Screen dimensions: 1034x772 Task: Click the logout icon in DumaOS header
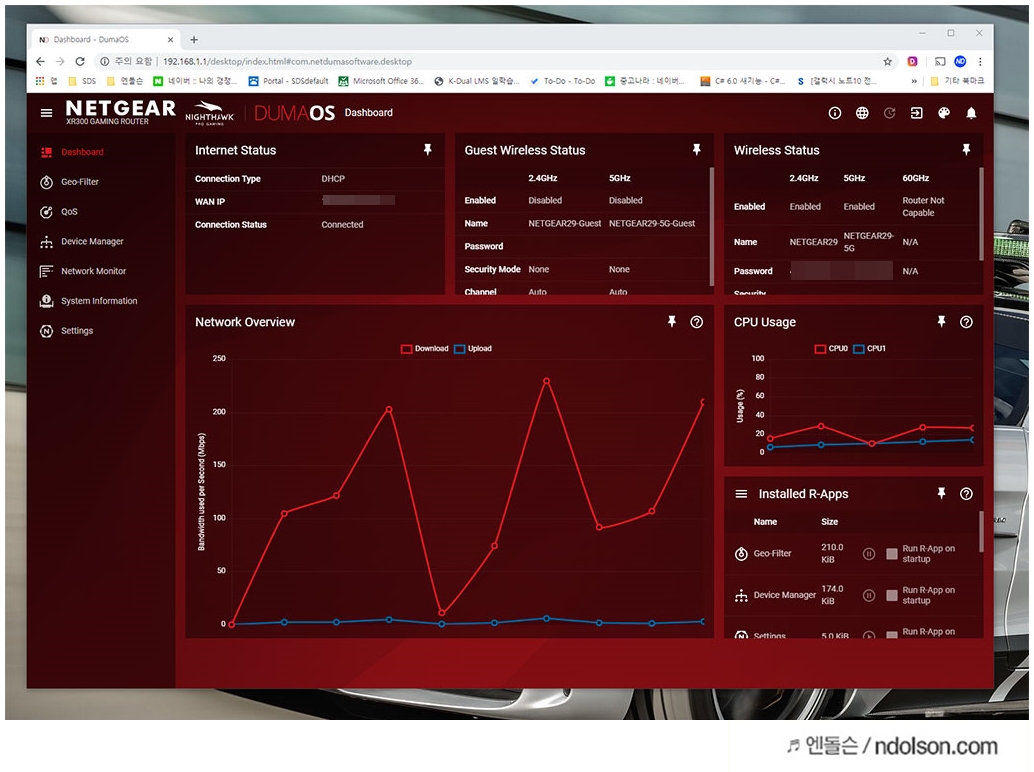click(917, 113)
